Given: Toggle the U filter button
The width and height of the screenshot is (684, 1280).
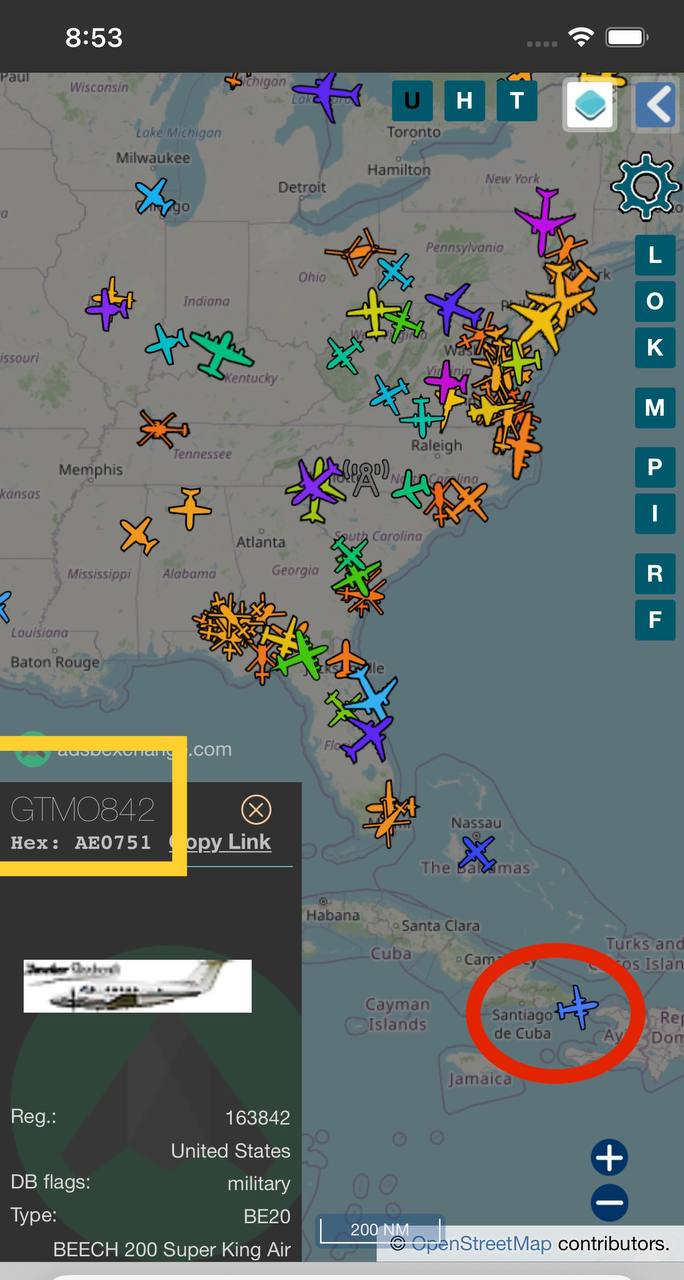Looking at the screenshot, I should point(412,100).
